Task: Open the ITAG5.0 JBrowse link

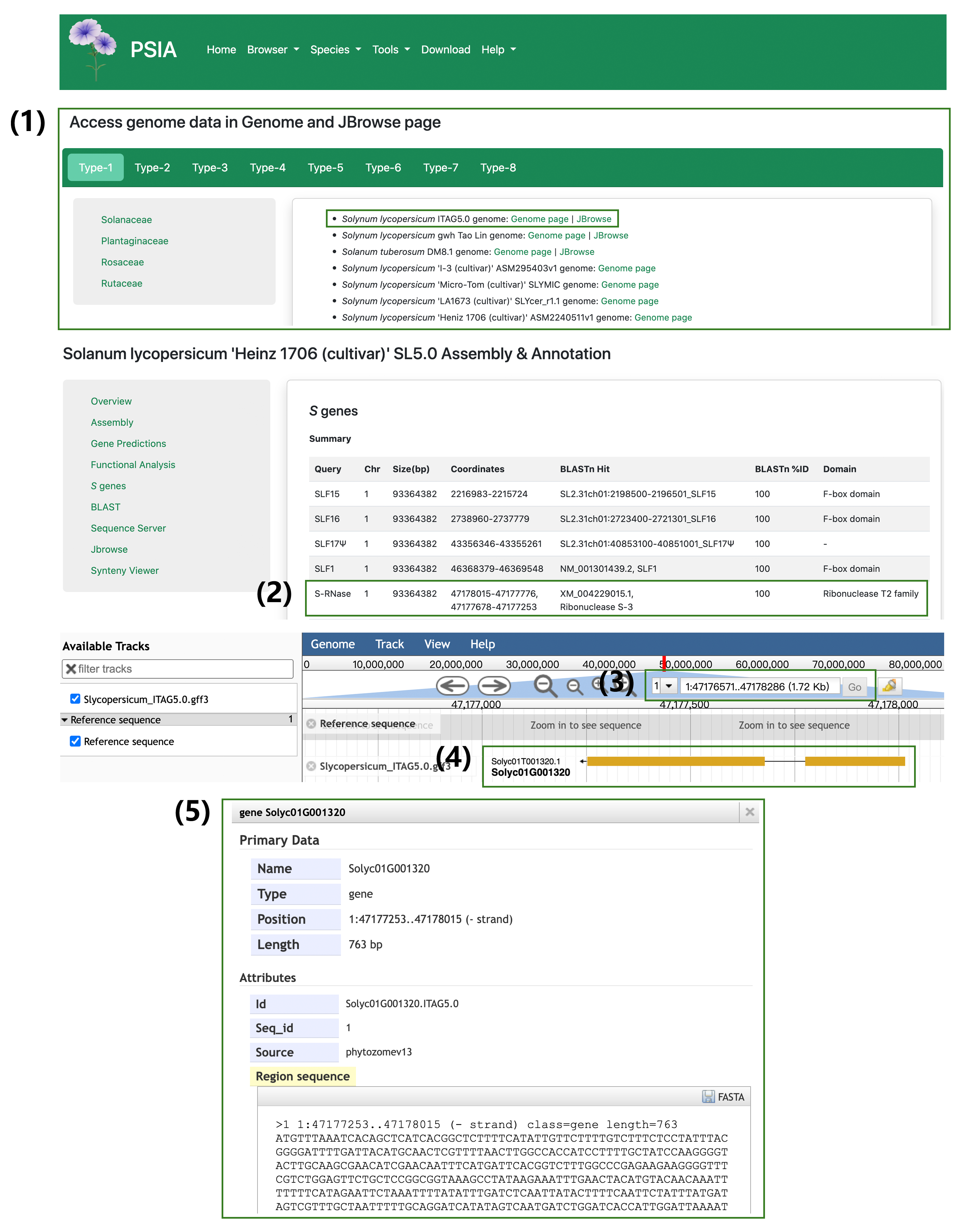Action: 594,219
